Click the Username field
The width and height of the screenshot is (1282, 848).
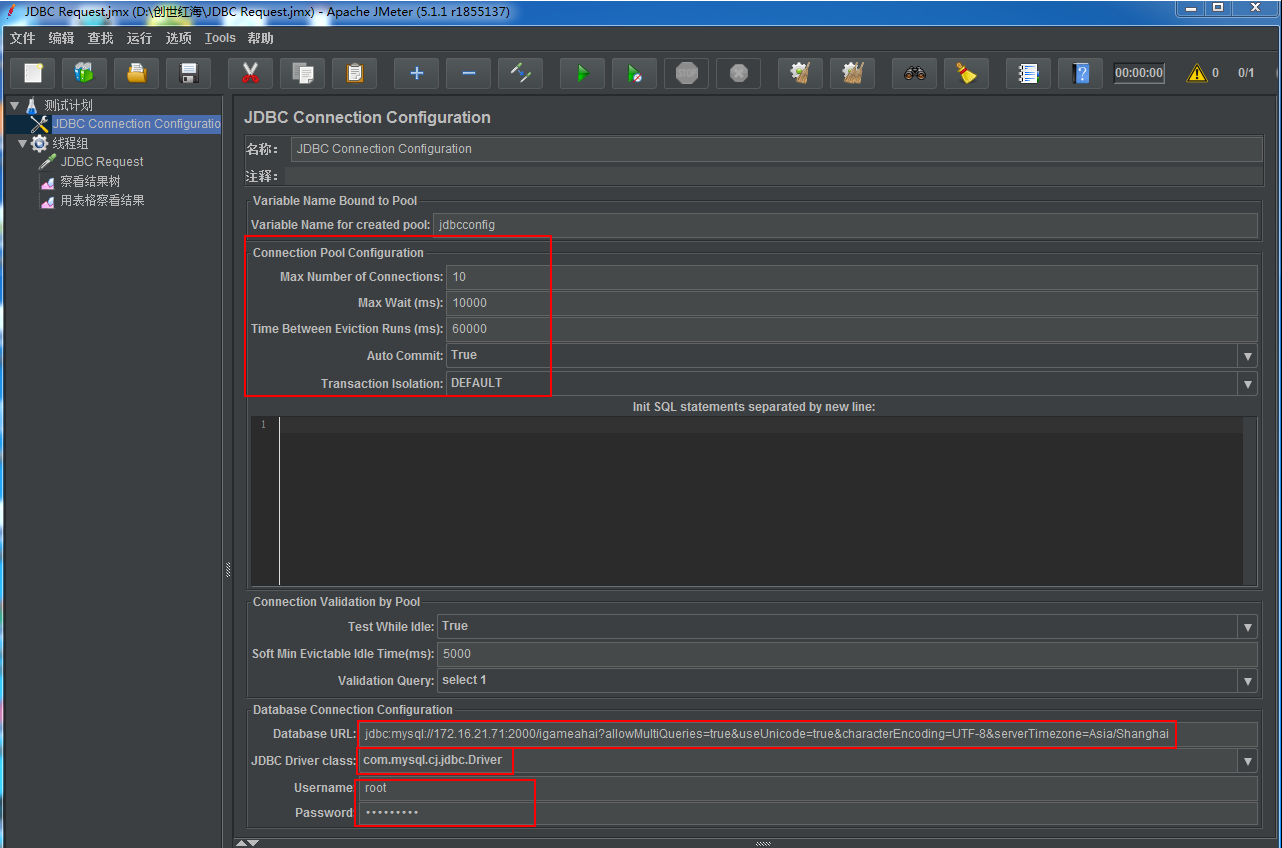(808, 788)
